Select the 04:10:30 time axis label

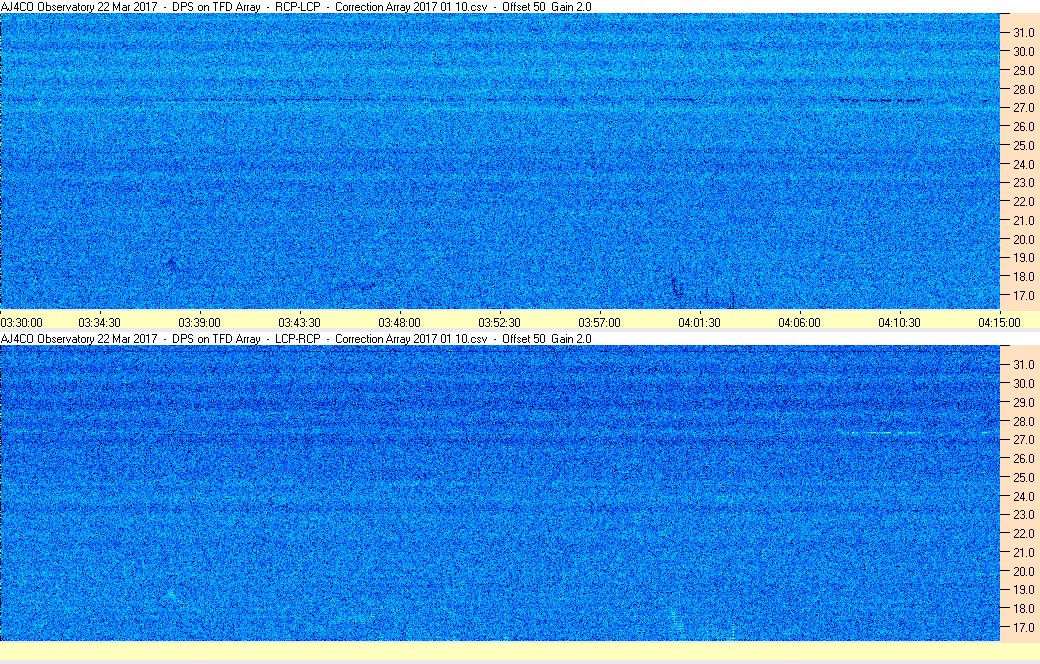(x=899, y=322)
